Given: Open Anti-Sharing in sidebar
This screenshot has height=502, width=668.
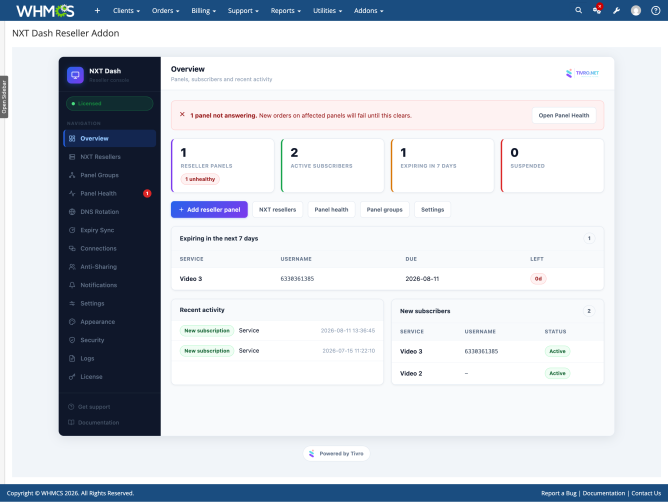Looking at the screenshot, I should [109, 267].
